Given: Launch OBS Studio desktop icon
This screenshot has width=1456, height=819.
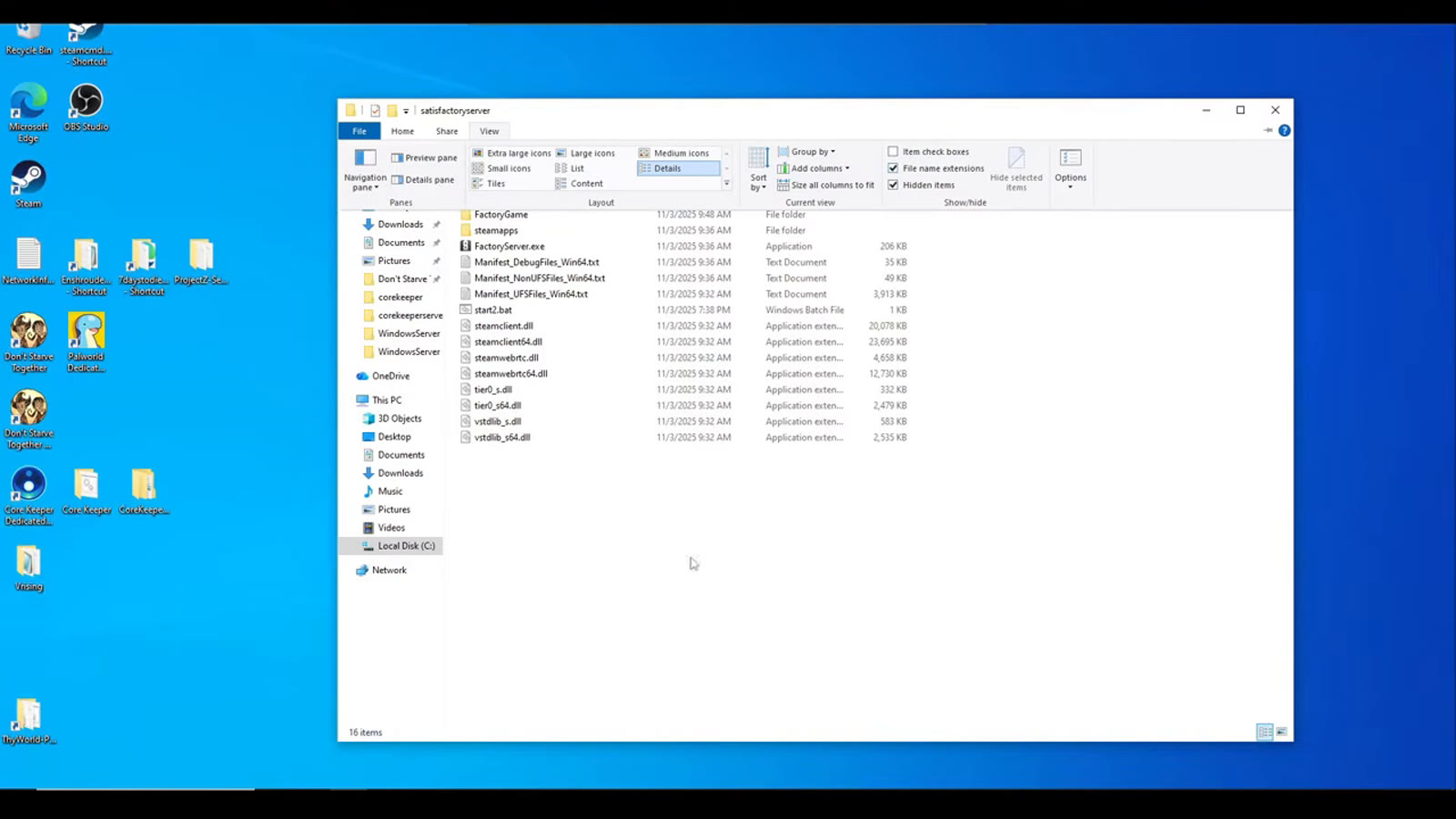Looking at the screenshot, I should (86, 107).
